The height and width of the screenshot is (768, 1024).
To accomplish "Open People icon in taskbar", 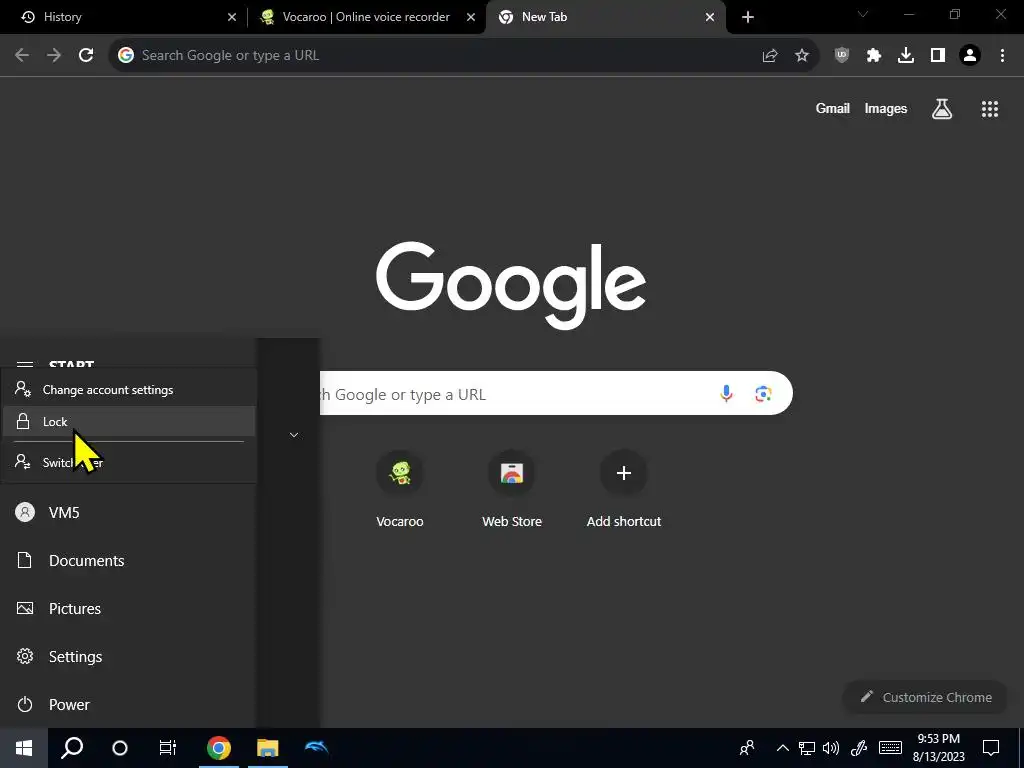I will coord(747,748).
